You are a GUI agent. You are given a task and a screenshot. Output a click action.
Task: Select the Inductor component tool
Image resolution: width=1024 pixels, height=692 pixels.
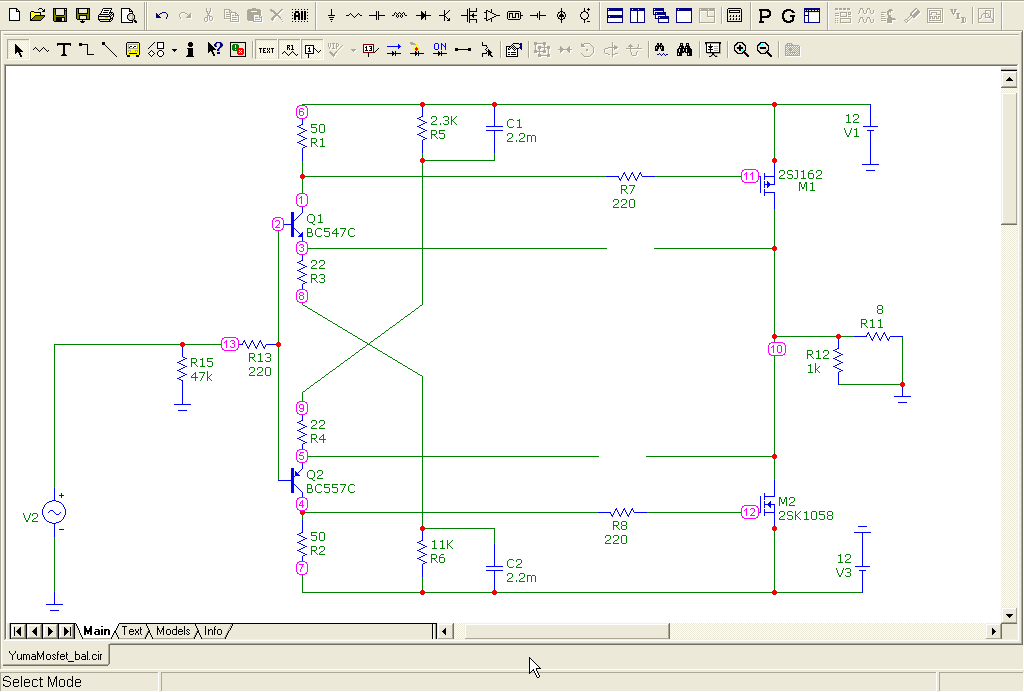(400, 16)
